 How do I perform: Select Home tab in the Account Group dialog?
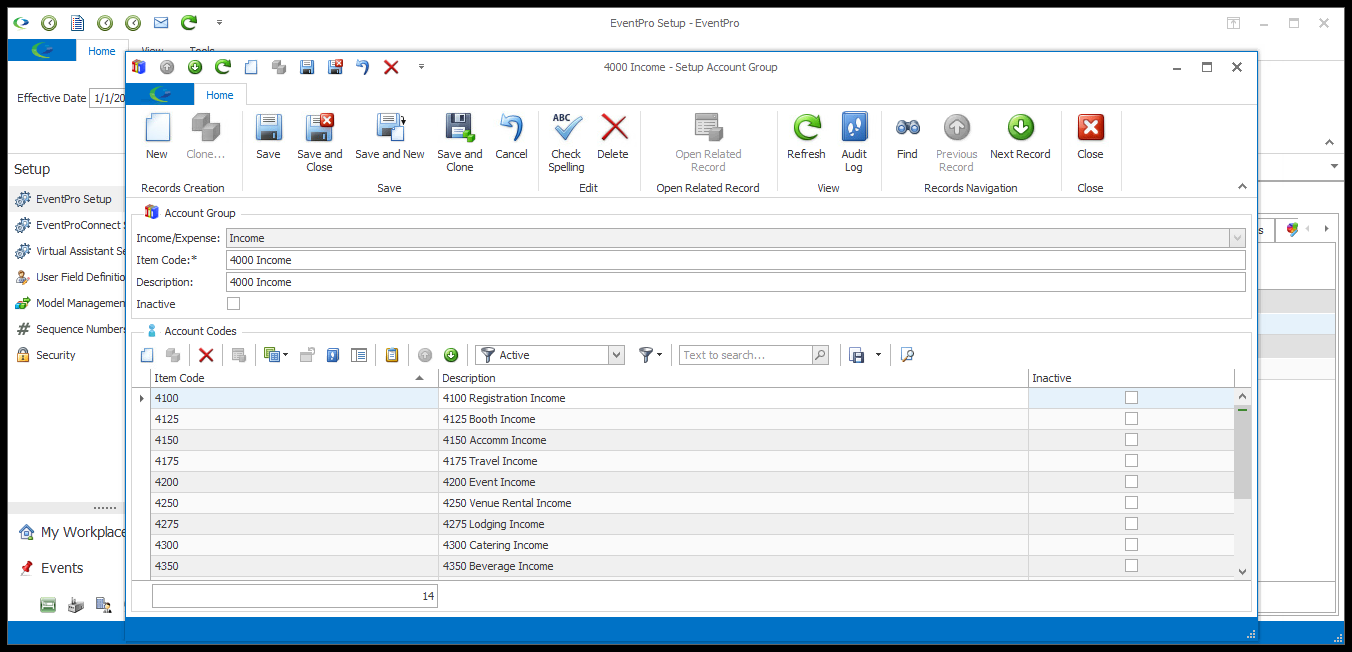click(220, 95)
